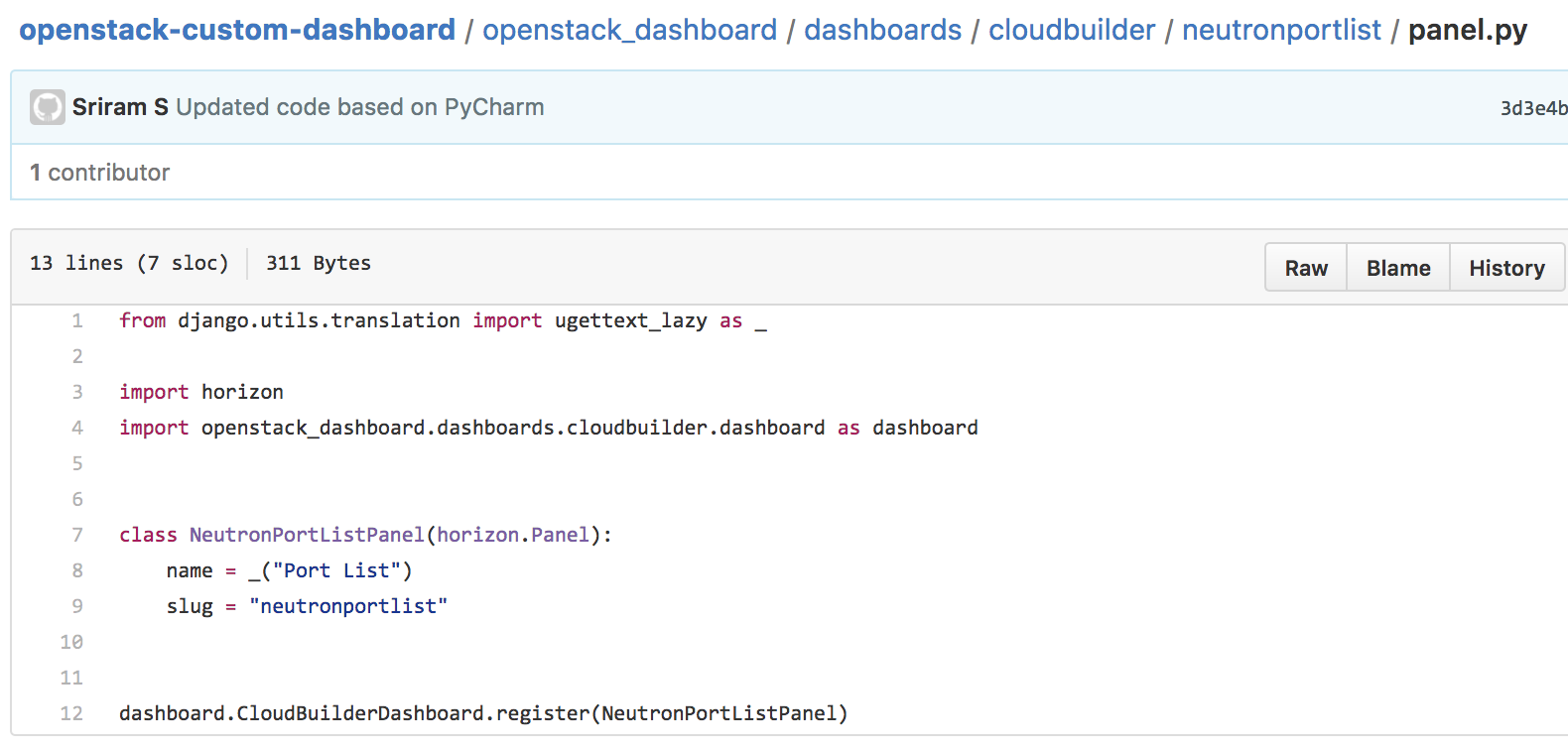Open neutronportlist folder breadcrumb

1281,30
